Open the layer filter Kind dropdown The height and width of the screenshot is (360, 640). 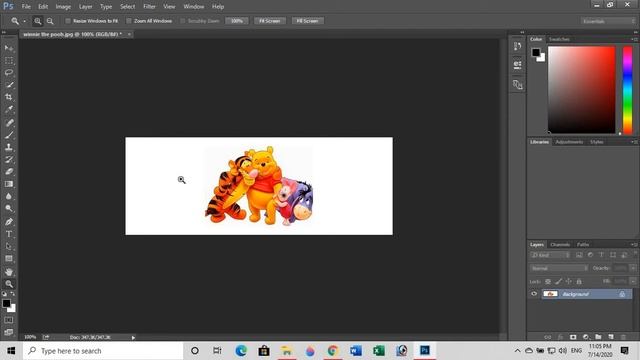(x=550, y=255)
